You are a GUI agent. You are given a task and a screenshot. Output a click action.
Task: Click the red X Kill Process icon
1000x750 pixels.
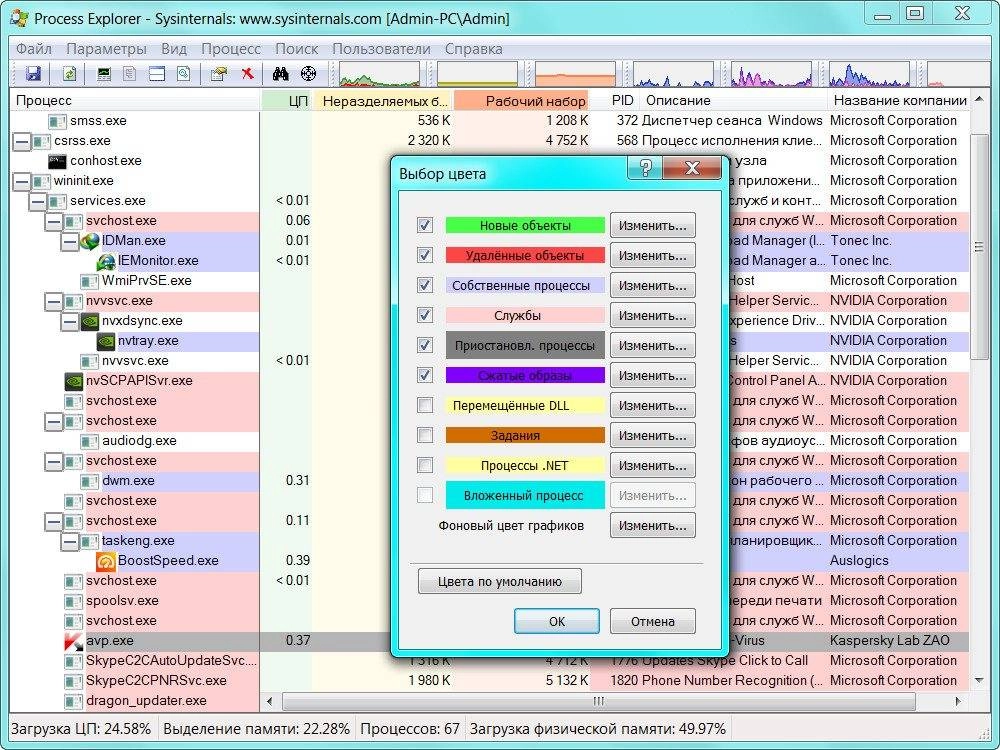(247, 74)
